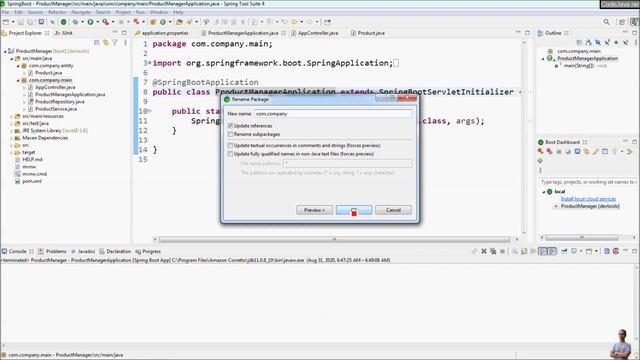Select the target folder in Project Explorer
Screen dimensions: 640x360
pyautogui.click(x=28, y=152)
